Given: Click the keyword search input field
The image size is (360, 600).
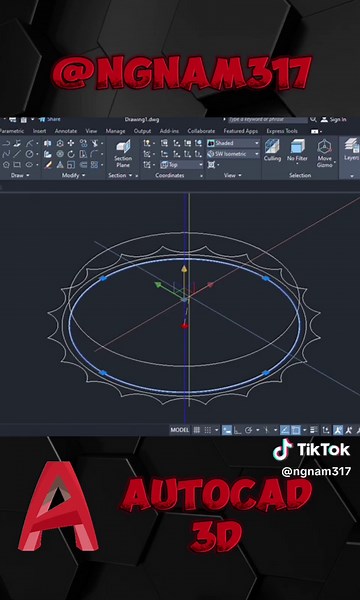Looking at the screenshot, I should pyautogui.click(x=268, y=120).
